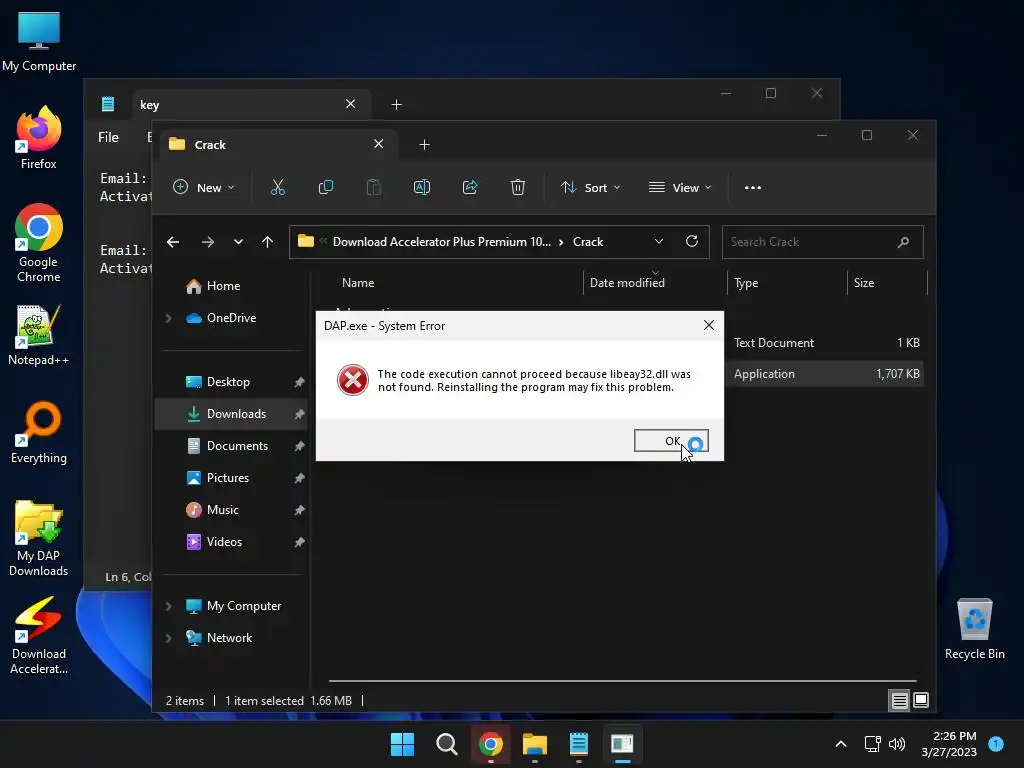Open the My Computer desktop icon
Image resolution: width=1024 pixels, height=768 pixels.
[x=39, y=41]
